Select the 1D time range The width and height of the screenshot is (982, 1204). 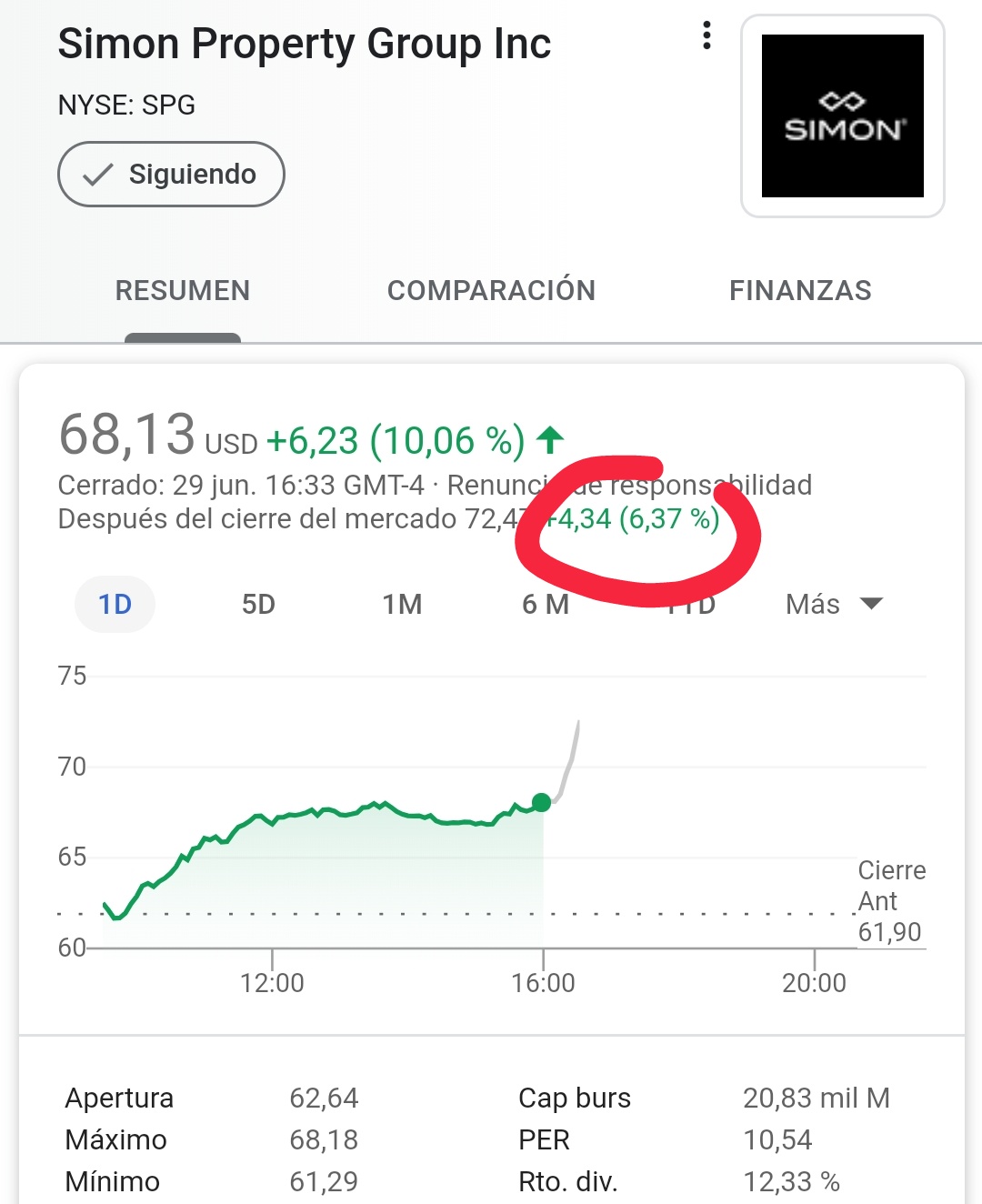pos(115,604)
